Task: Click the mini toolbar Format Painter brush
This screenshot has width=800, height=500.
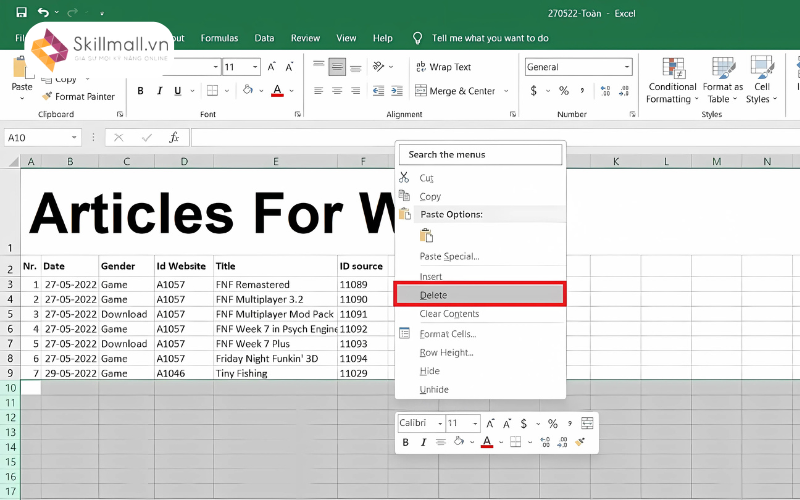Action: pyautogui.click(x=579, y=442)
